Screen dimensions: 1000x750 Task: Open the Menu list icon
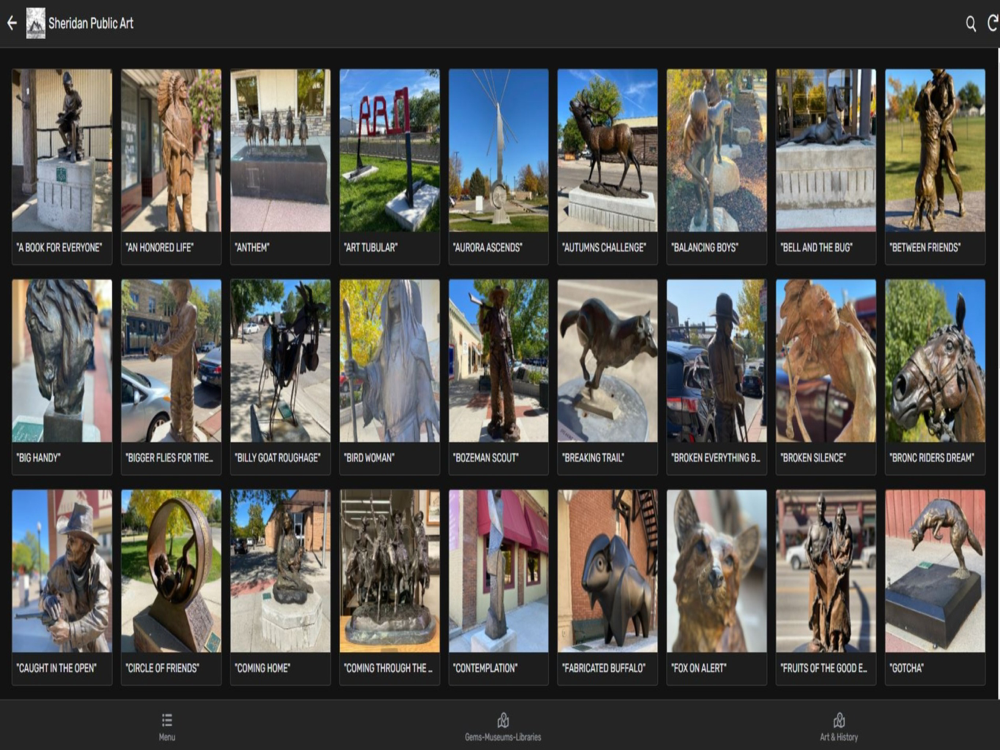point(167,720)
